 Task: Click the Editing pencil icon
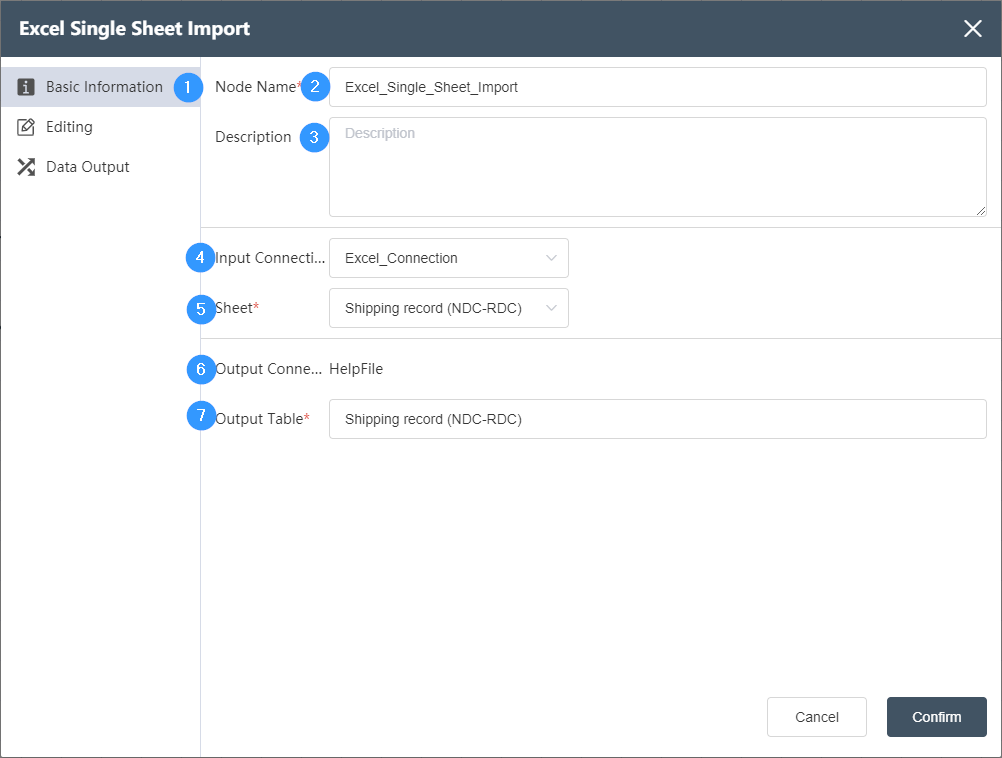tap(26, 127)
